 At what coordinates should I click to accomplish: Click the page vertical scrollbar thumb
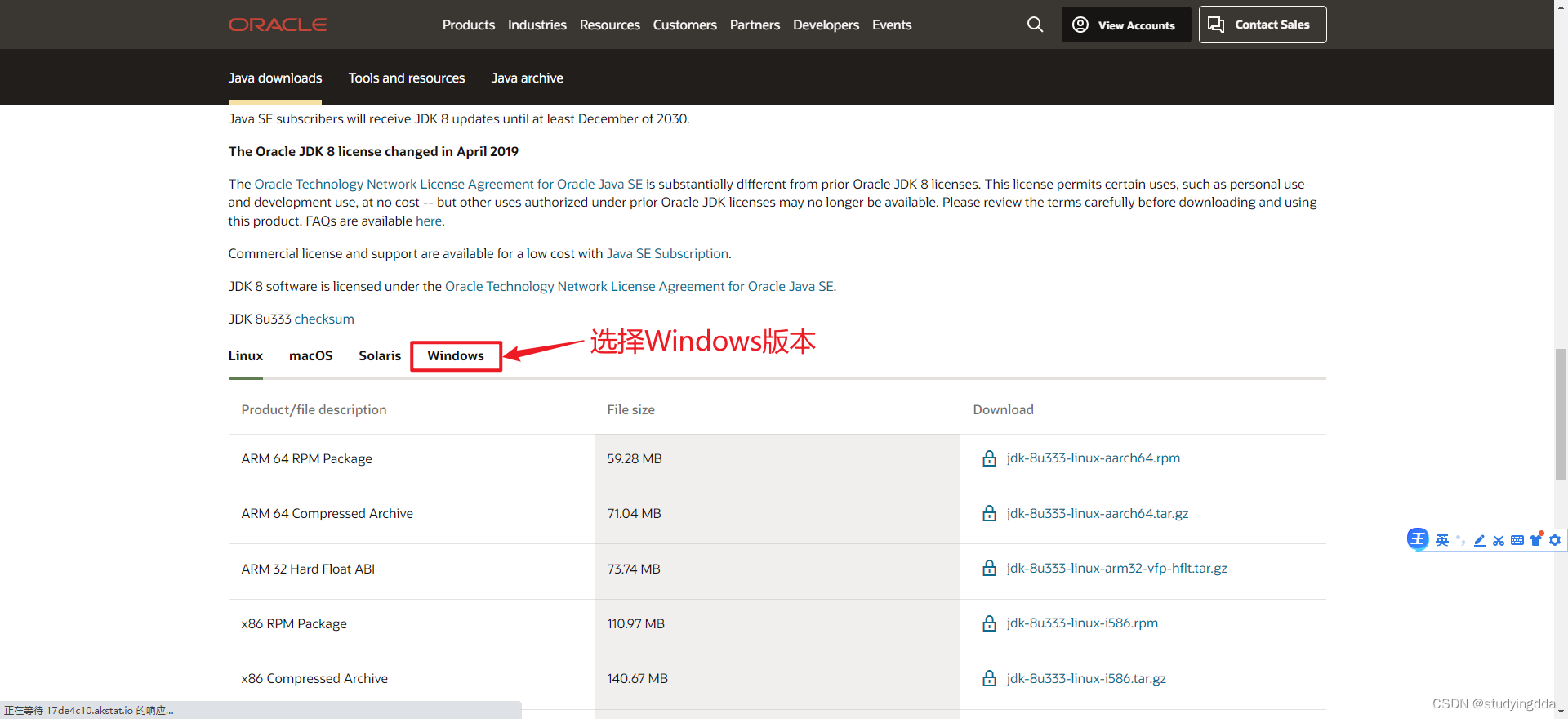click(x=1561, y=414)
